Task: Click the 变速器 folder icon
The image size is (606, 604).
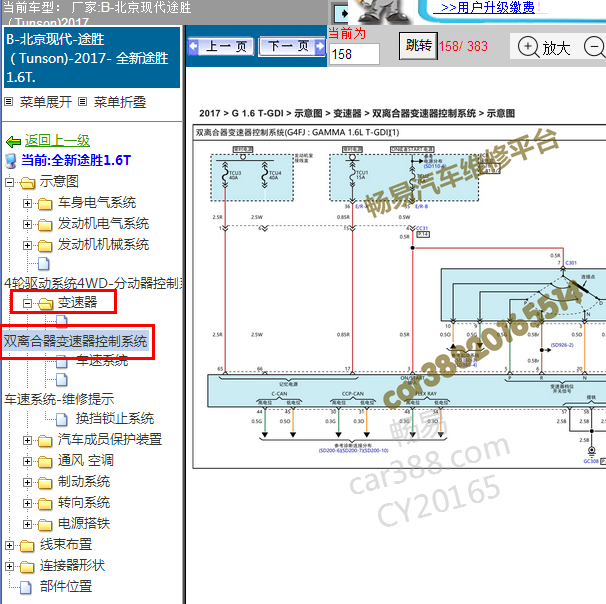Action: click(45, 304)
